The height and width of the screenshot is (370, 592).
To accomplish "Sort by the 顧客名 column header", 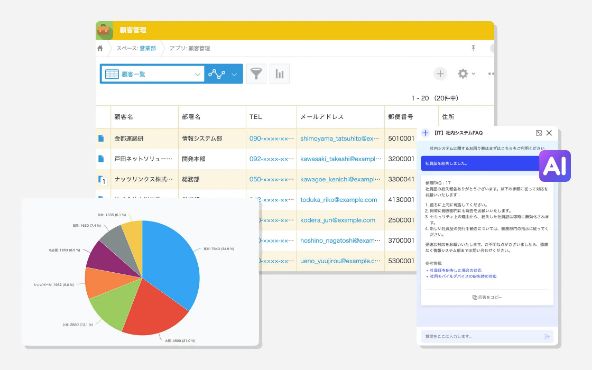I will [123, 117].
